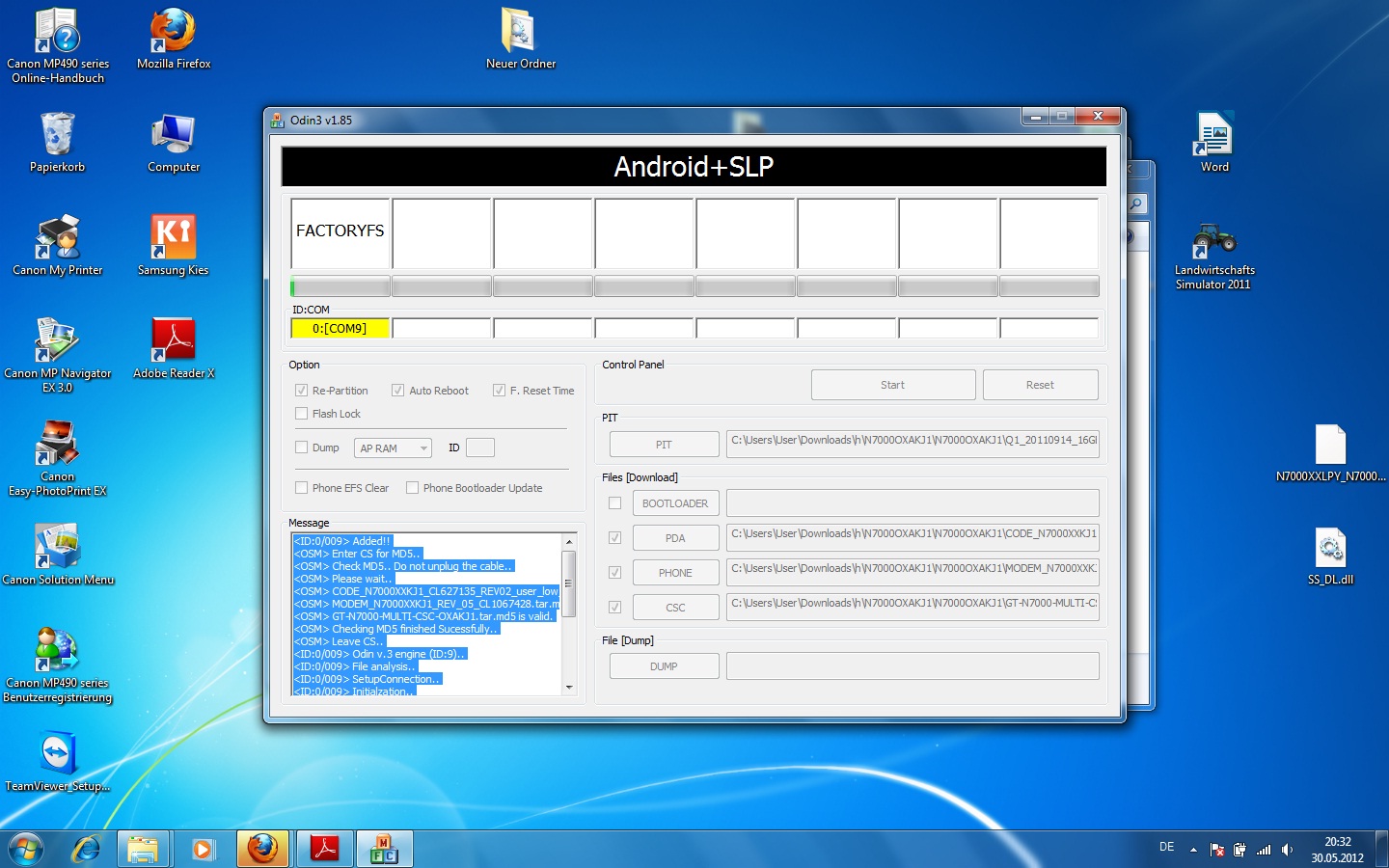This screenshot has width=1389, height=868.
Task: Open Word desktop shortcut
Action: [x=1214, y=142]
